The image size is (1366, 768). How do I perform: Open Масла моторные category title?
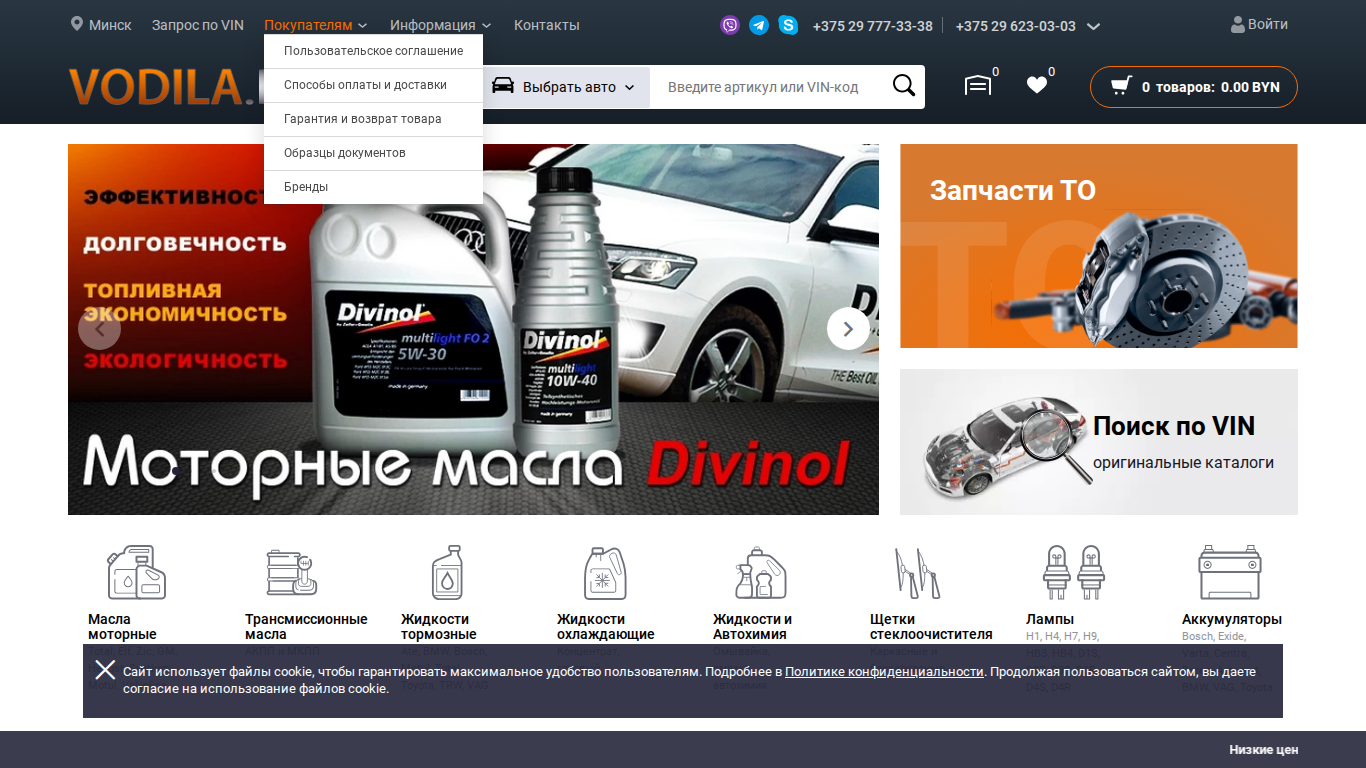click(x=122, y=627)
